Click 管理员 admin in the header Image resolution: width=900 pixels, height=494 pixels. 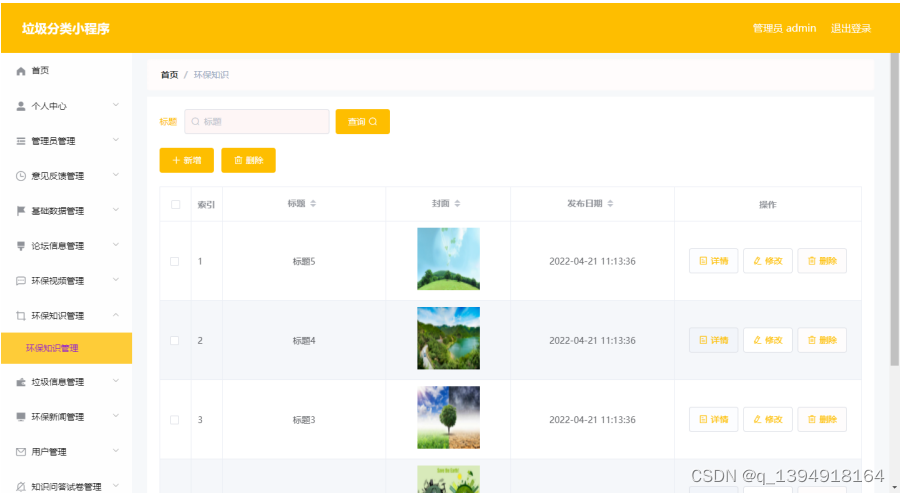click(785, 28)
